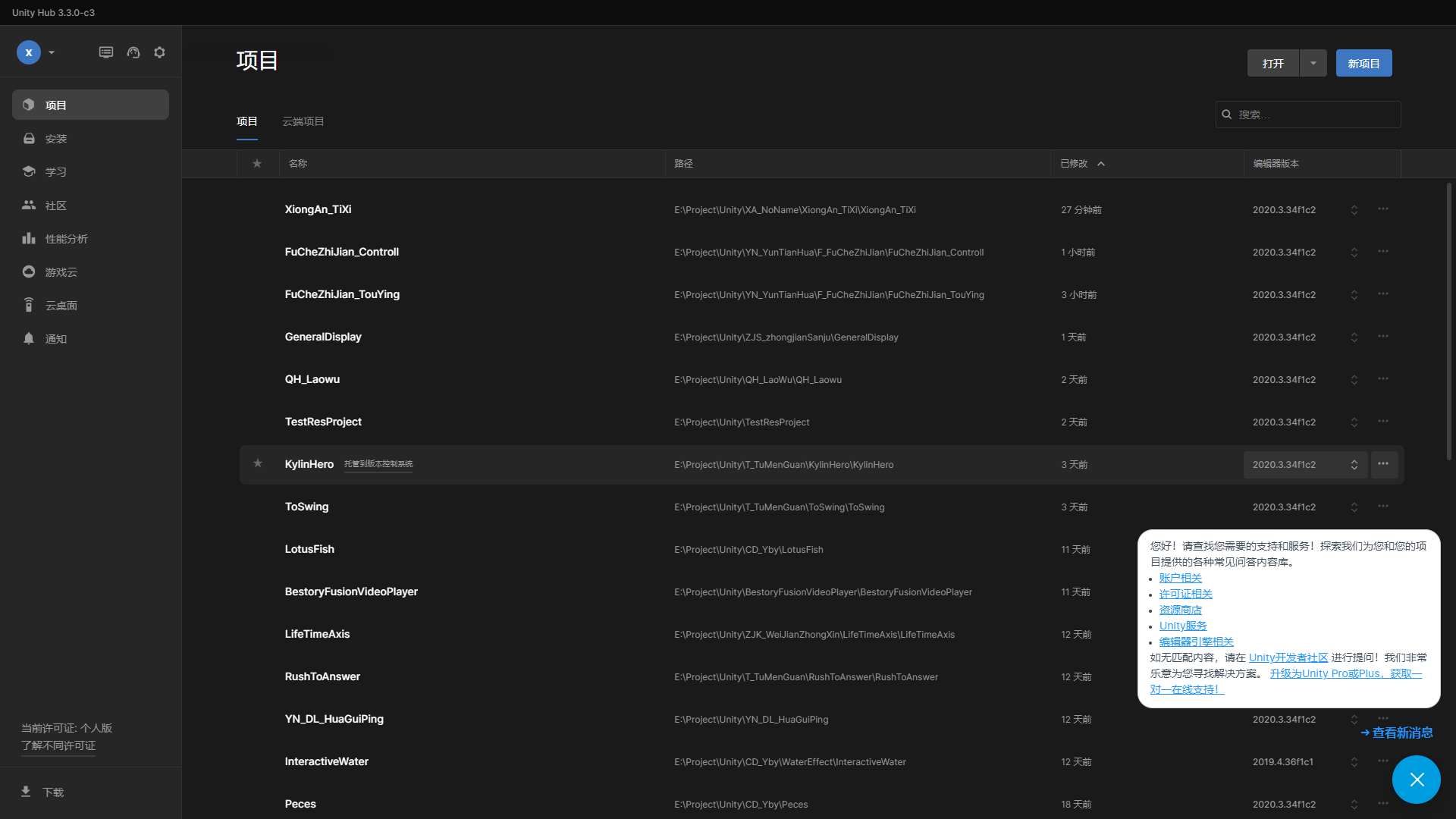This screenshot has width=1456, height=819.
Task: Open KylinHero editor version dropdown
Action: click(1304, 465)
